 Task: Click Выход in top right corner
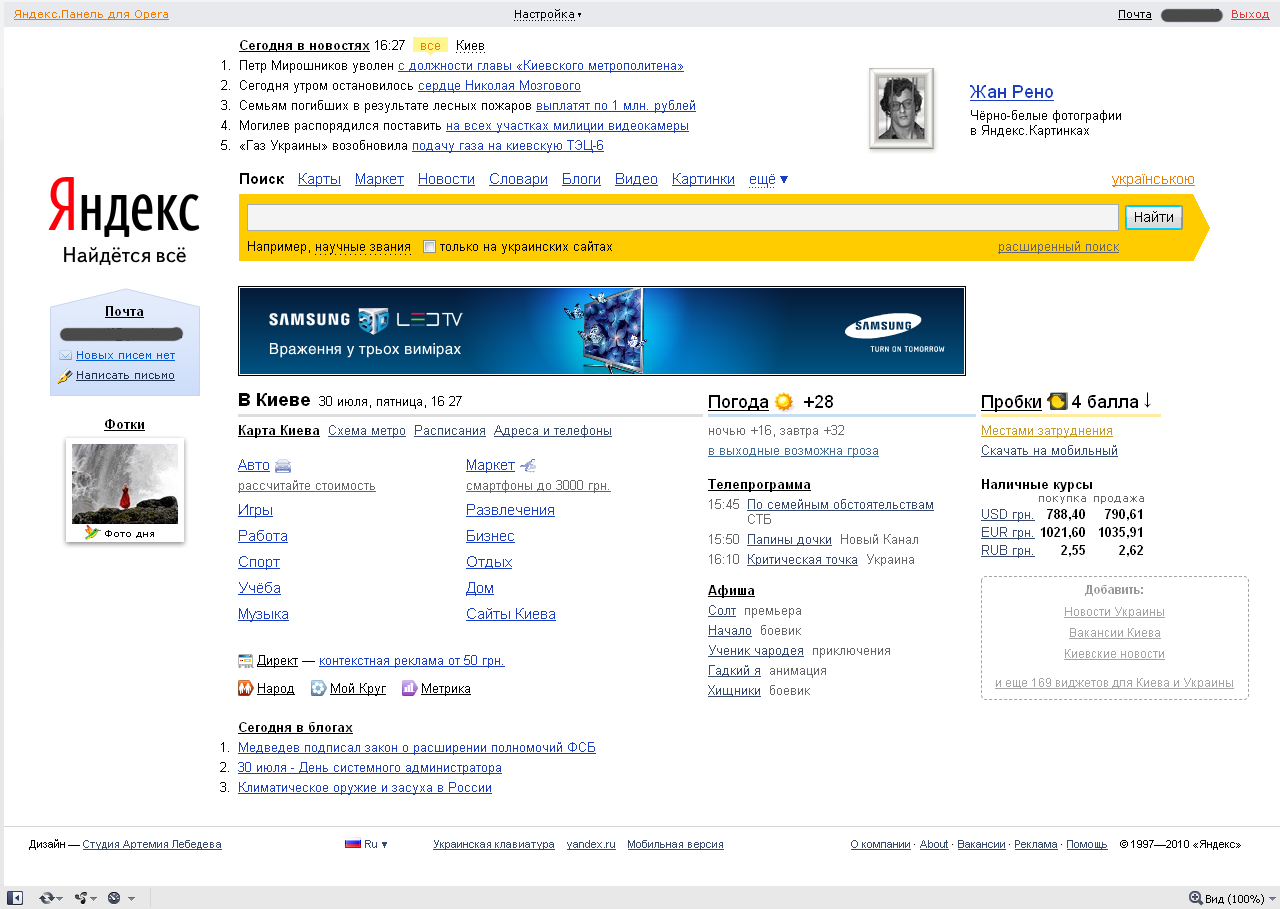tap(1250, 14)
